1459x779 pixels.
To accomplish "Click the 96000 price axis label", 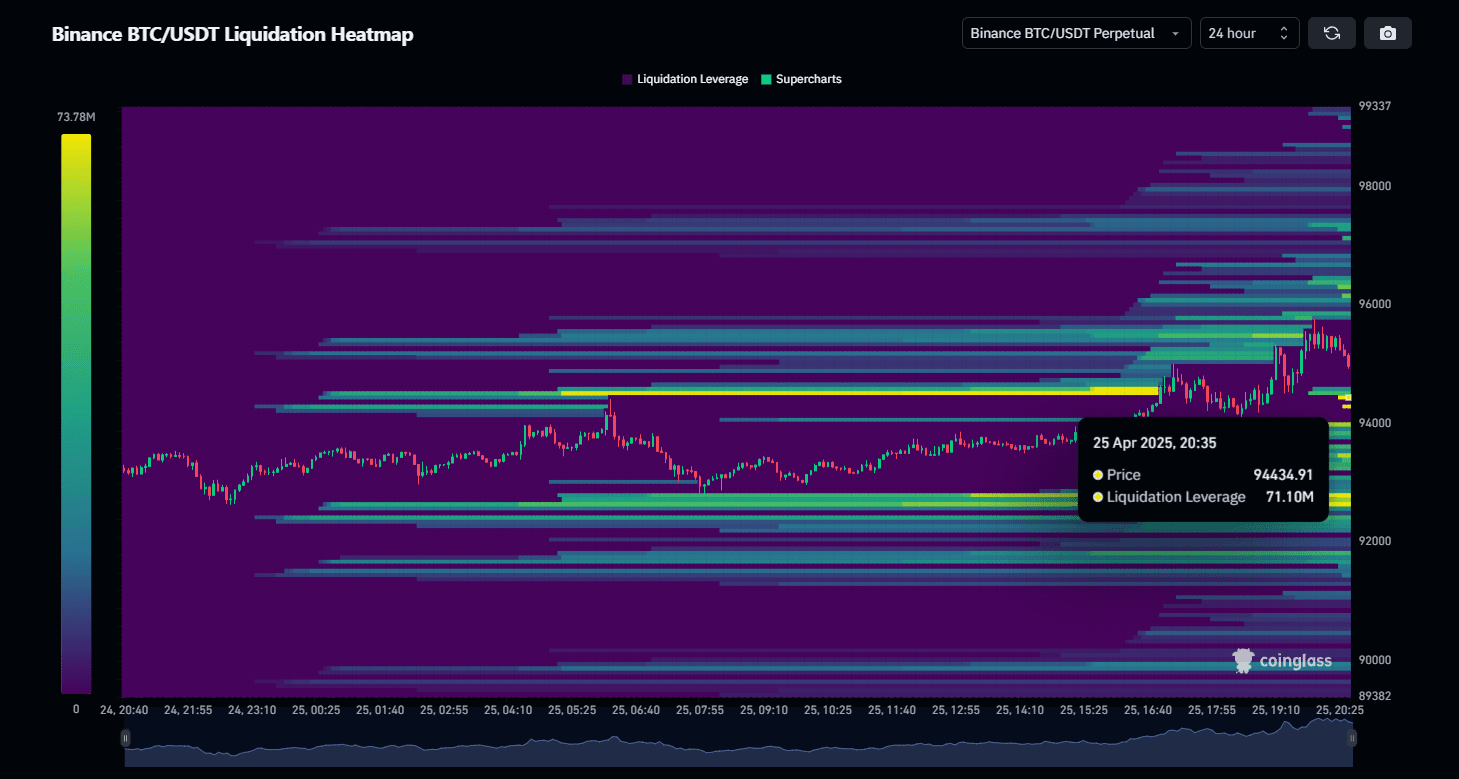I will click(1375, 304).
